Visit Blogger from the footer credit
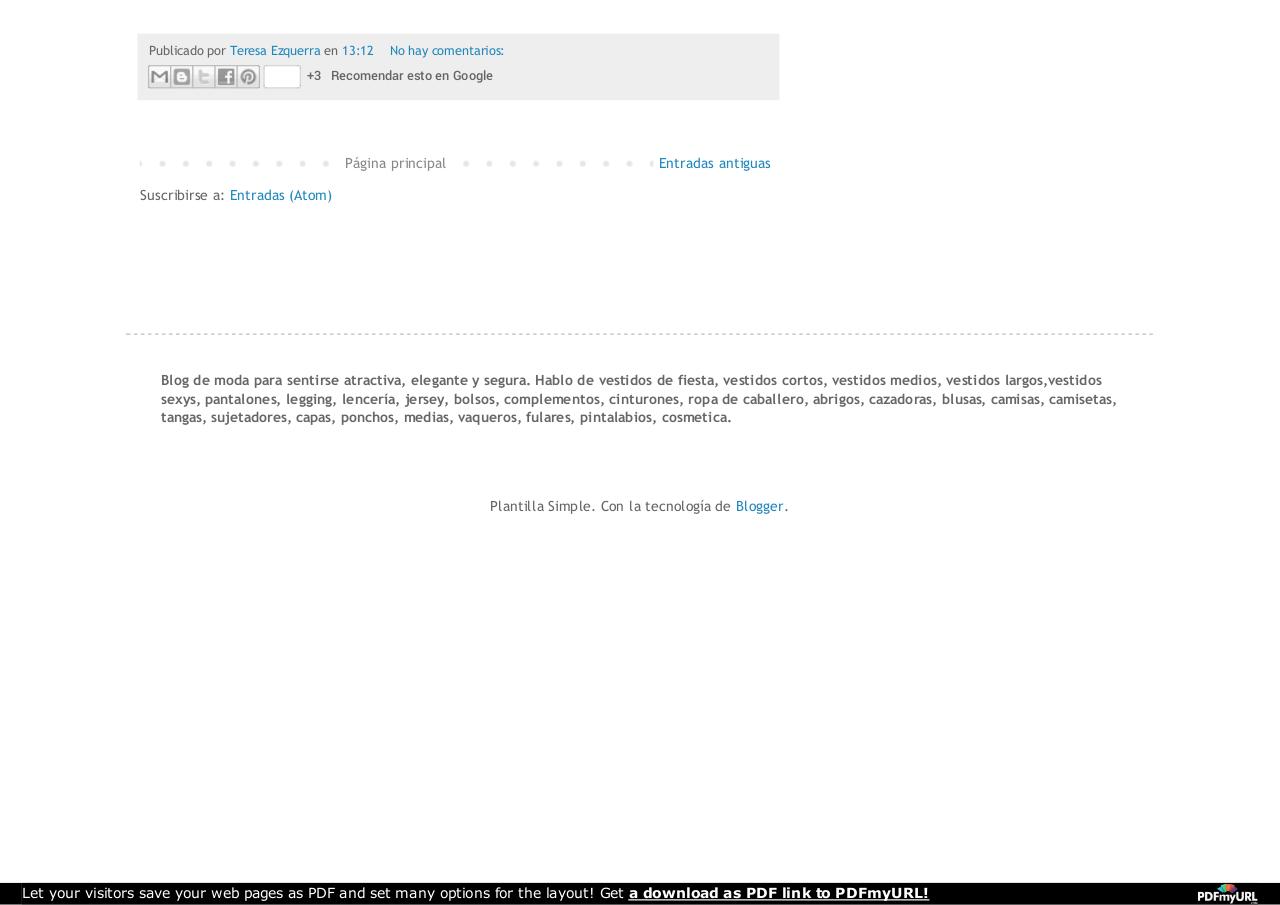Screen dimensions: 1280x905 [759, 506]
